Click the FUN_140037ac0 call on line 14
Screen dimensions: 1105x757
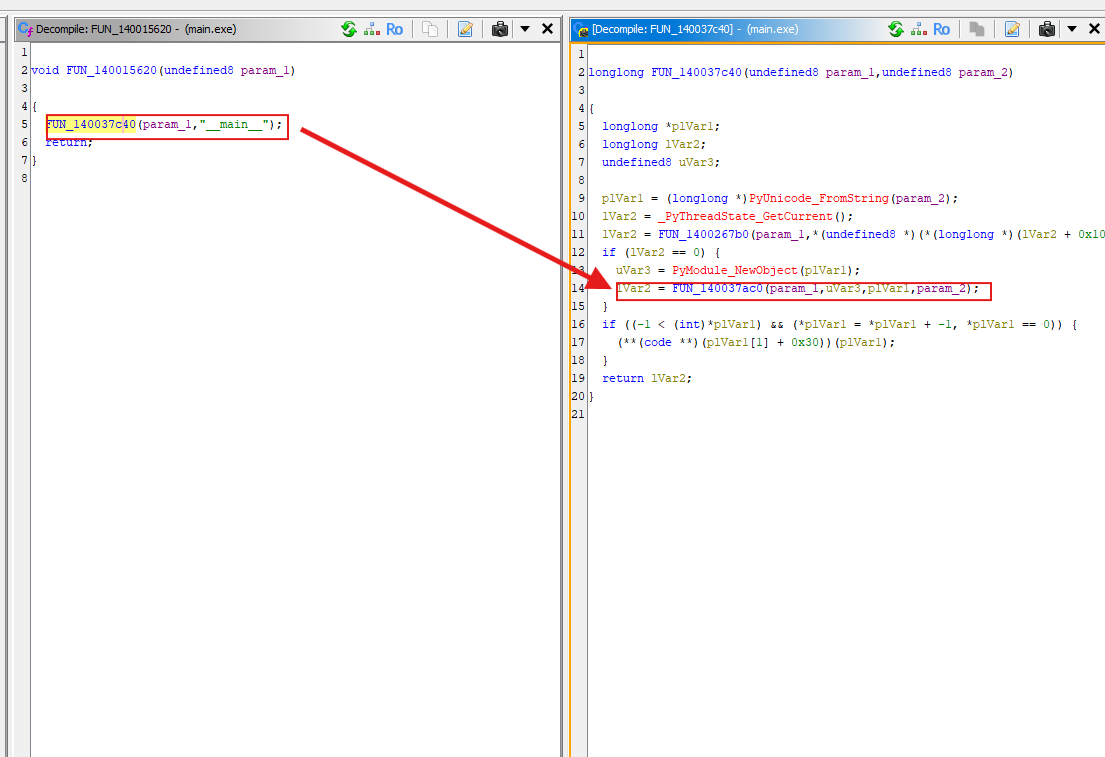[x=717, y=289]
